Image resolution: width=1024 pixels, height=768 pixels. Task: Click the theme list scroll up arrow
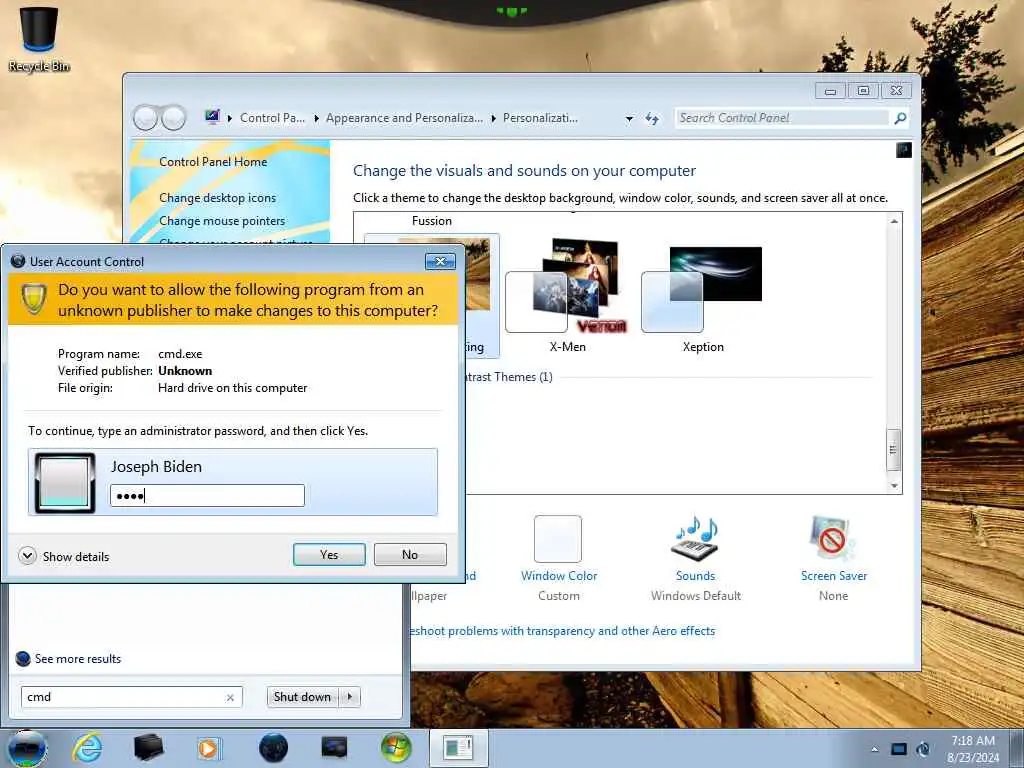pos(894,221)
